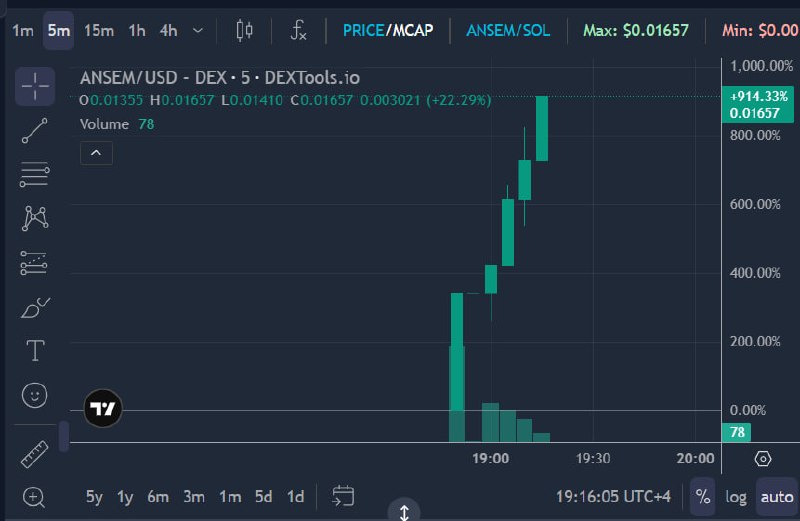Toggle the log scale option
The image size is (800, 521).
coord(736,497)
